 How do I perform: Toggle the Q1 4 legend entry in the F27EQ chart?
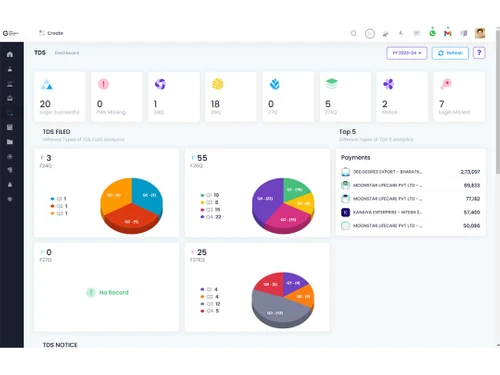pyautogui.click(x=209, y=289)
